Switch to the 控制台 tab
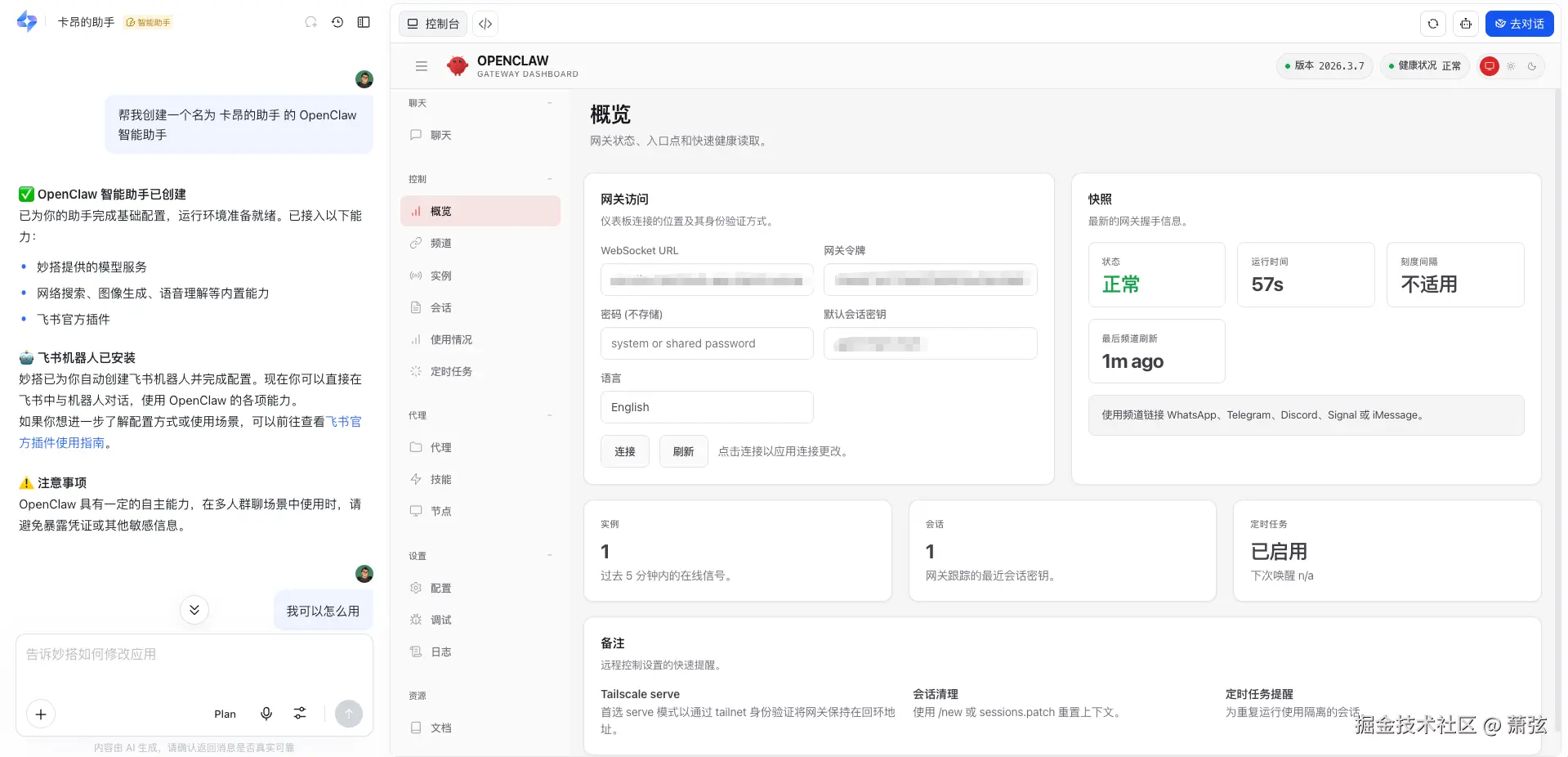 pyautogui.click(x=432, y=24)
